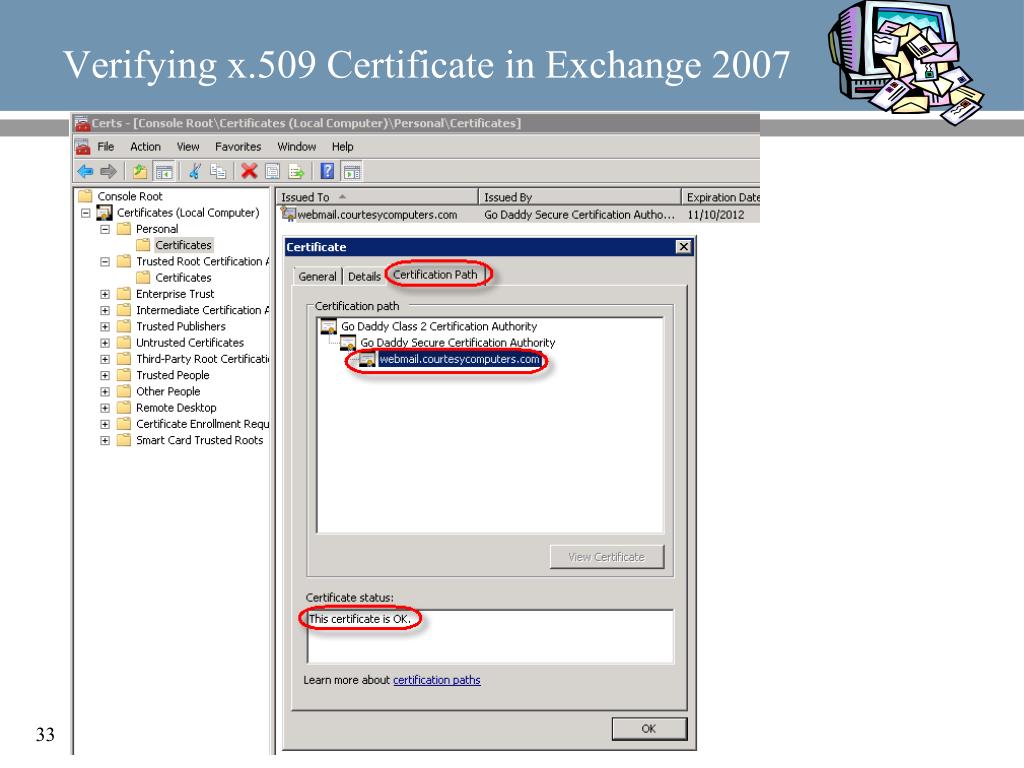The height and width of the screenshot is (768, 1024).
Task: Click the Properties icon in toolbar
Action: coord(272,172)
